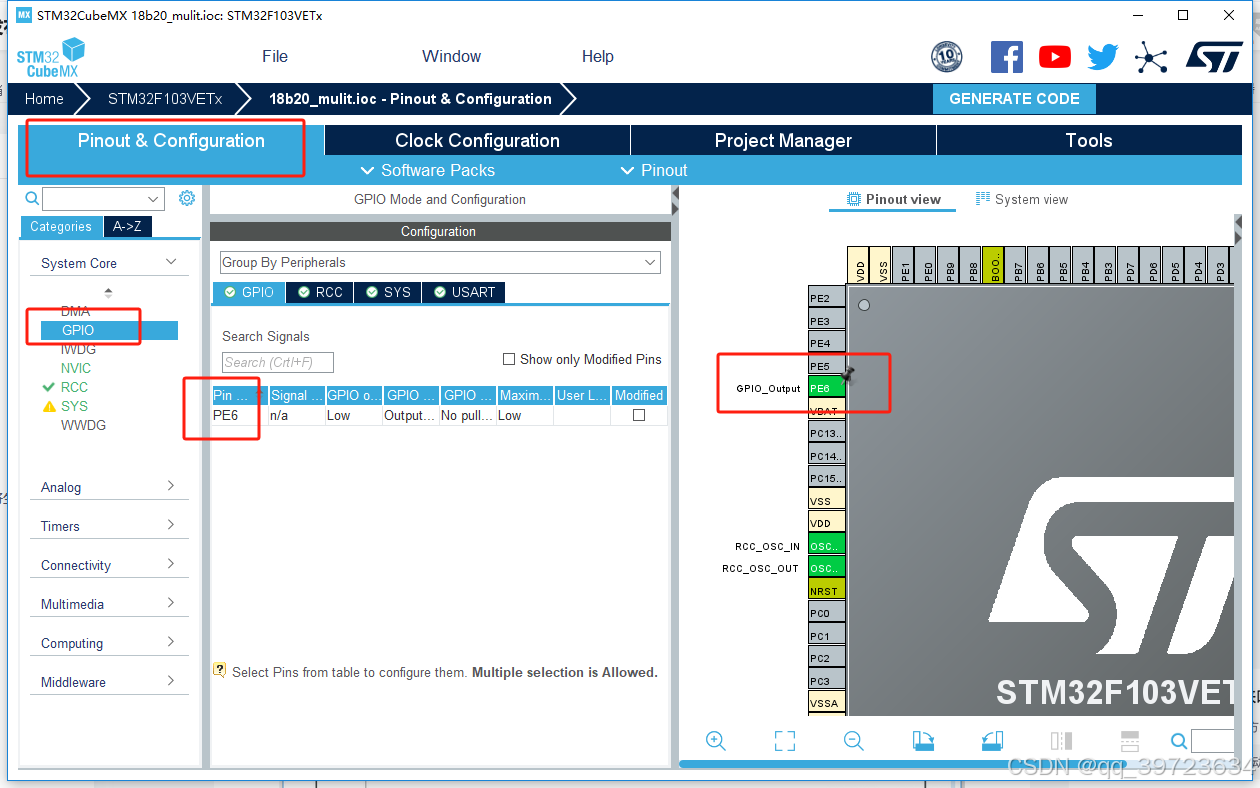Screen dimensions: 1260x788
Task: Click the warning icon beside SYS
Action: click(48, 406)
